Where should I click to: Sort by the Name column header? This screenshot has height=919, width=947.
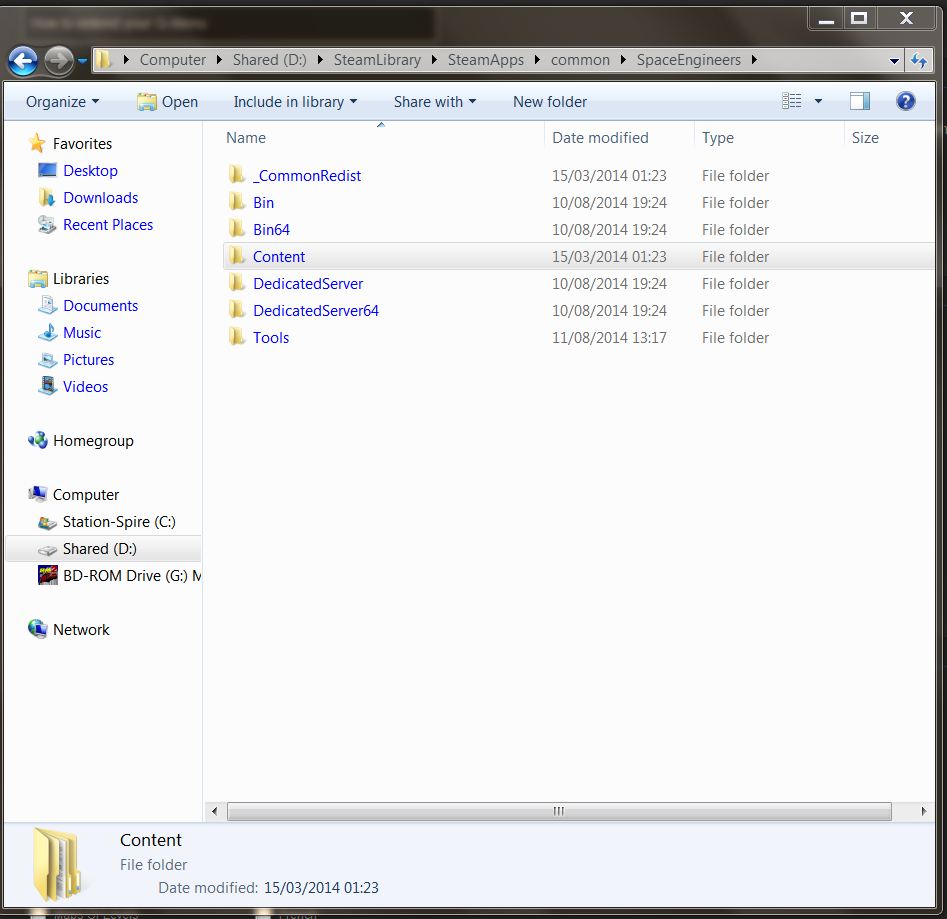coord(246,138)
